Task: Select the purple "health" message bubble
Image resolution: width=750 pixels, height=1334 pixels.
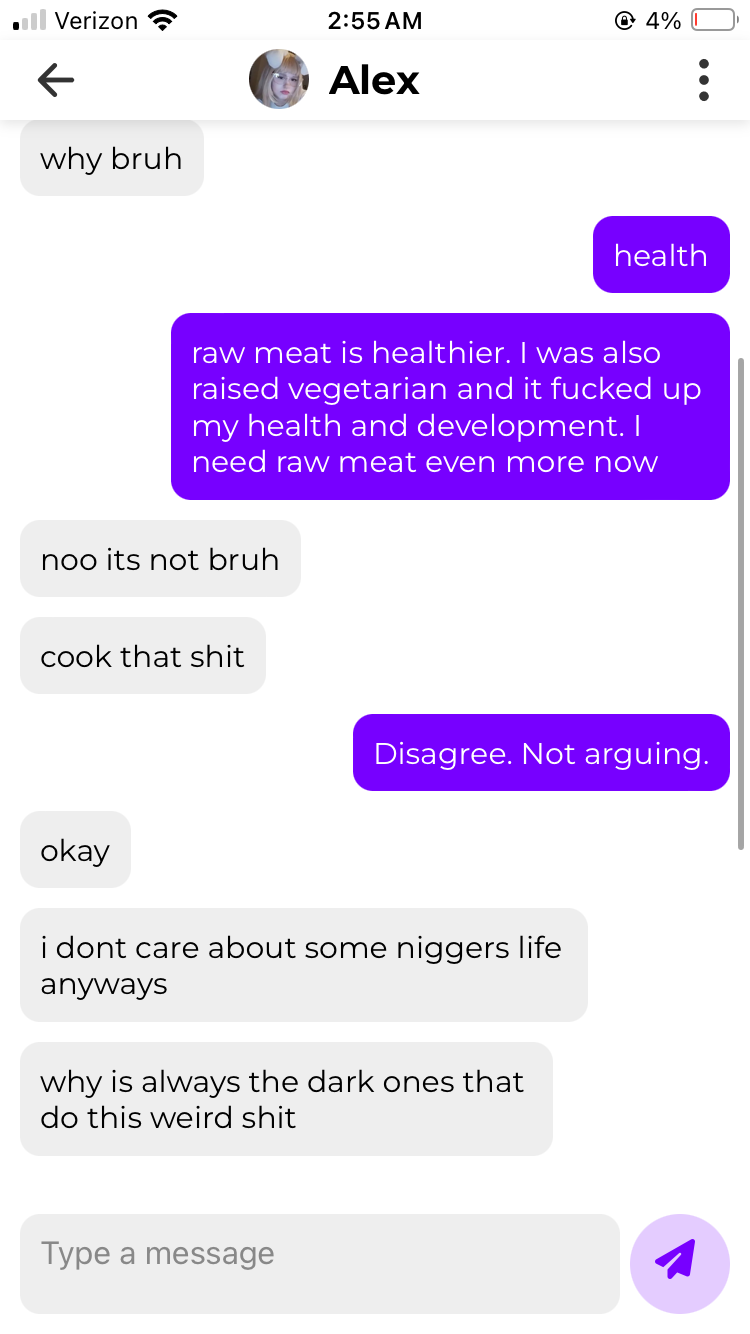Action: pyautogui.click(x=661, y=255)
